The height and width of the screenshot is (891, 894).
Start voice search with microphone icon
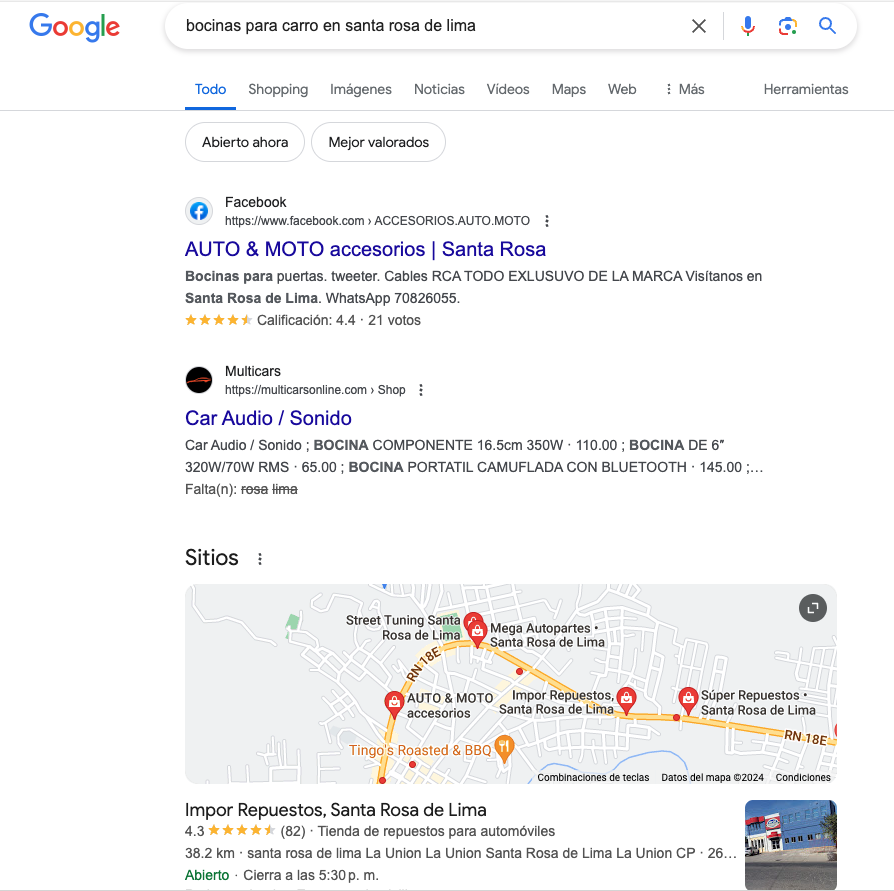click(747, 26)
